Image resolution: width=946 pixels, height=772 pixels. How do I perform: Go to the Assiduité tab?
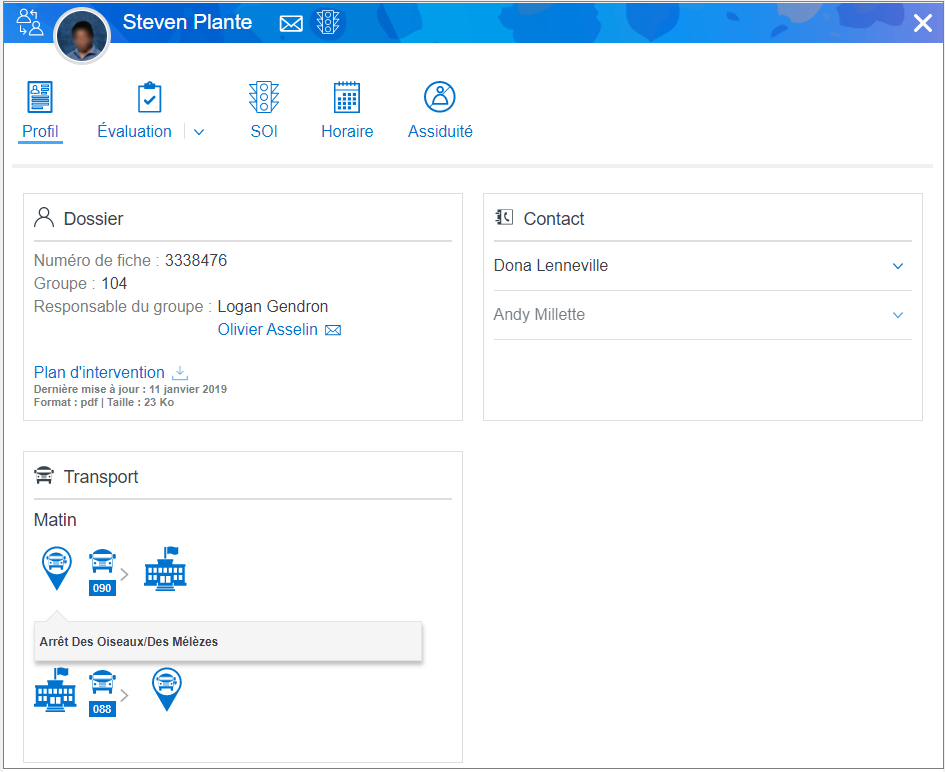(440, 112)
